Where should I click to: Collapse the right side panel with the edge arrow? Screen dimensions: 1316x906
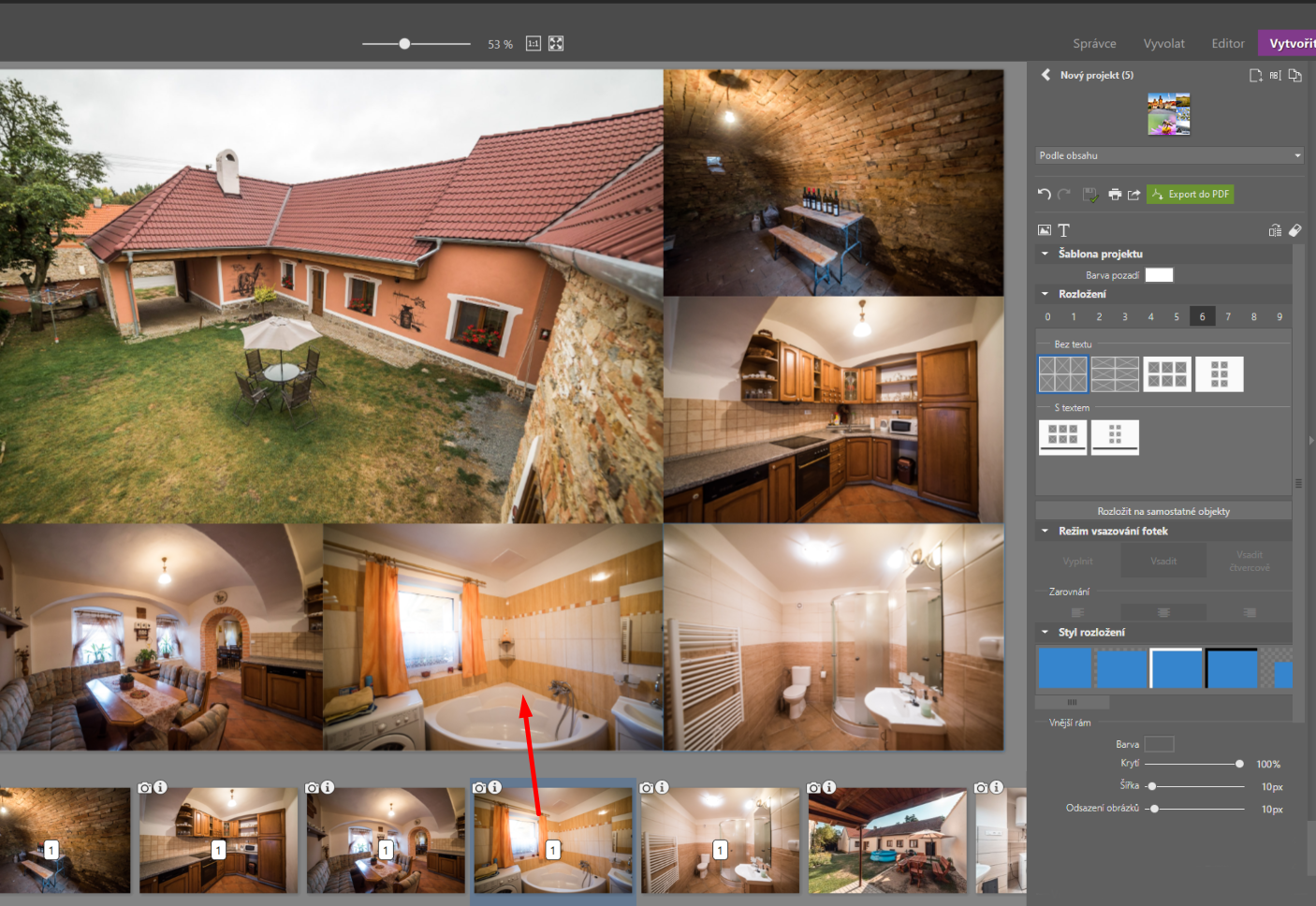point(1310,440)
